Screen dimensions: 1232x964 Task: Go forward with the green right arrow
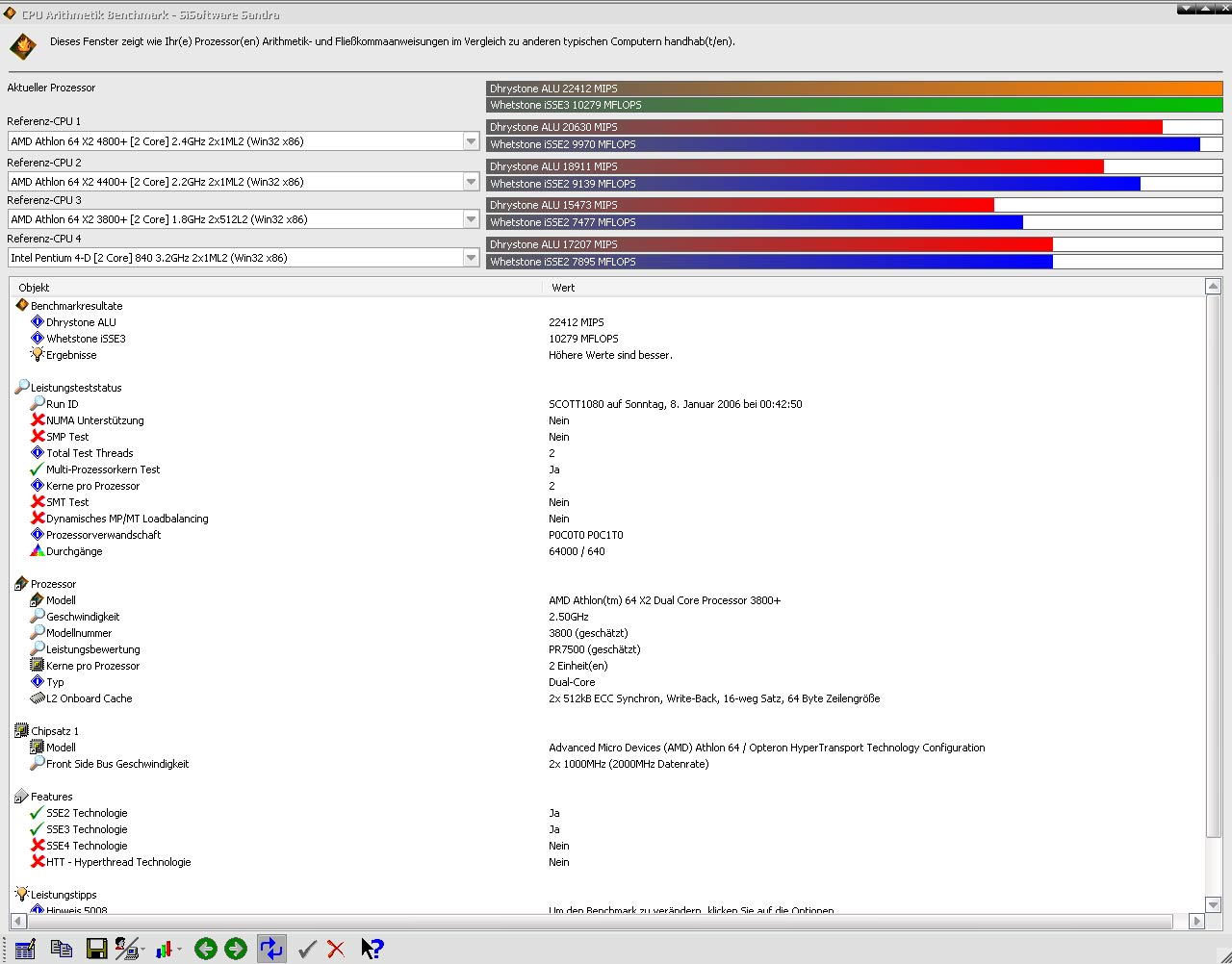[x=236, y=949]
